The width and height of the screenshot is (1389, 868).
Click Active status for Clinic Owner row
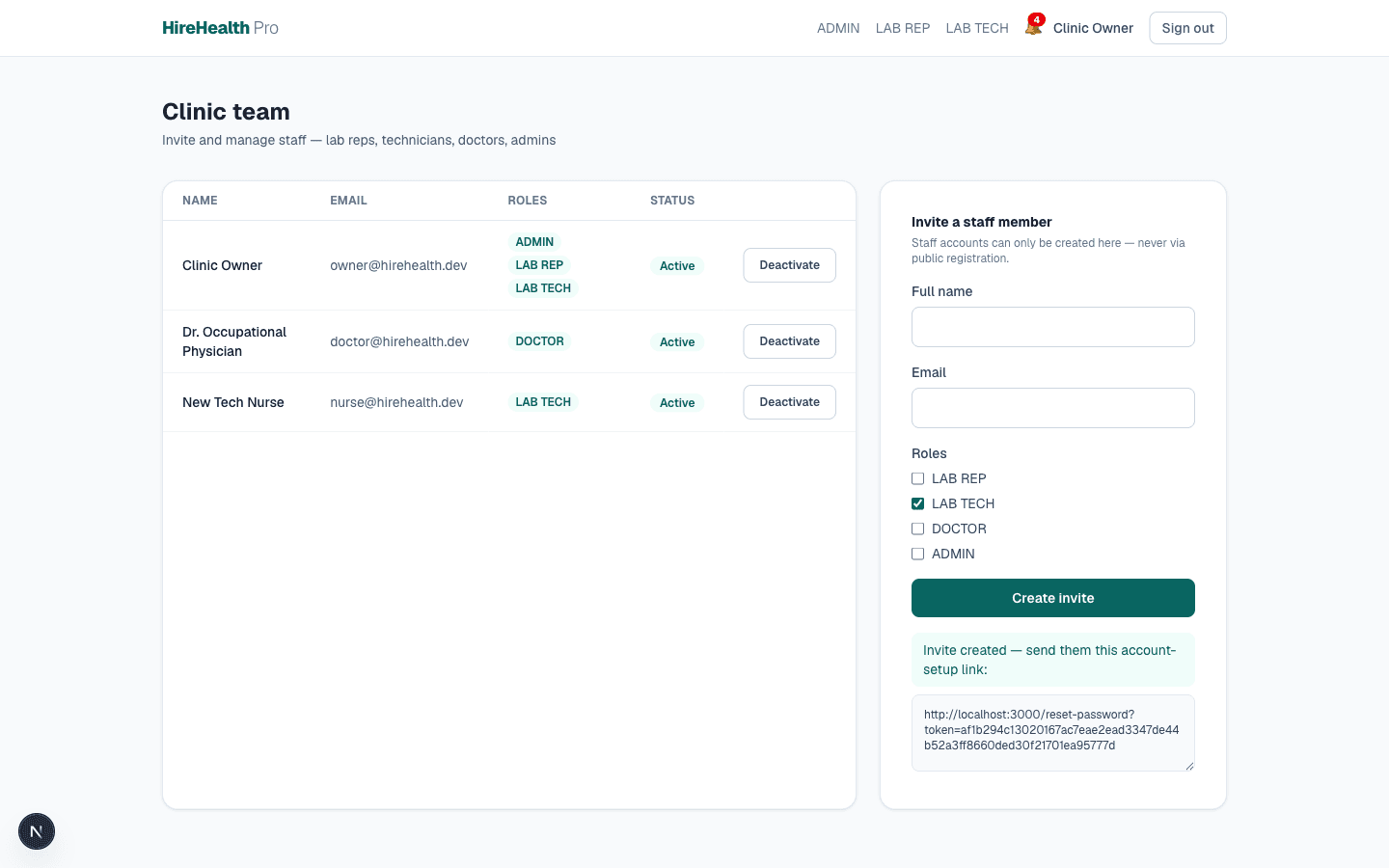(x=677, y=266)
